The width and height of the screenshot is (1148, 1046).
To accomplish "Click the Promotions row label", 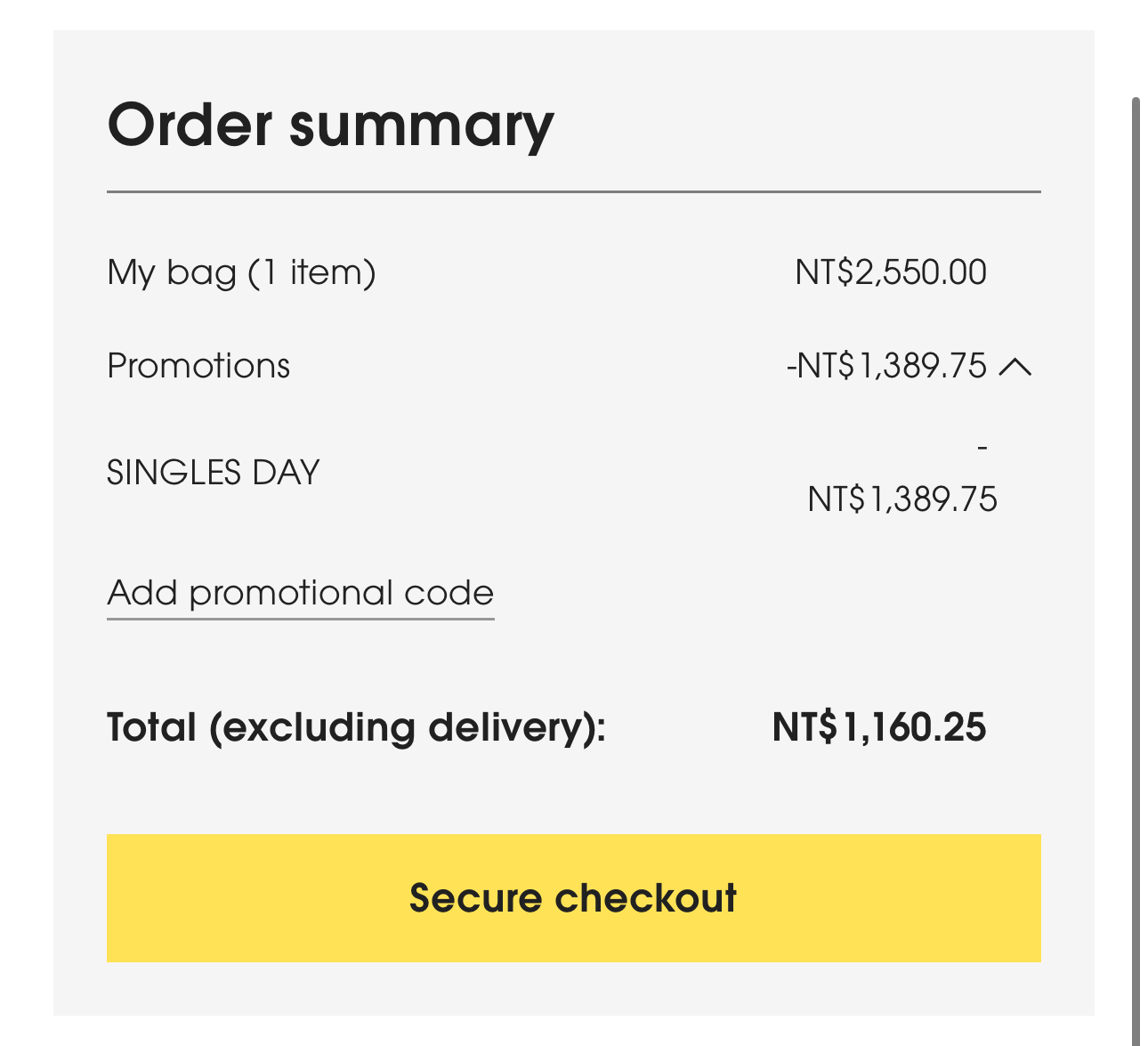I will 198,366.
